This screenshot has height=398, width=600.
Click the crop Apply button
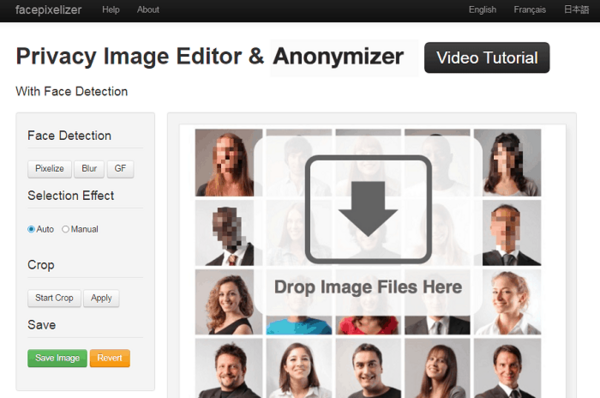click(x=101, y=298)
